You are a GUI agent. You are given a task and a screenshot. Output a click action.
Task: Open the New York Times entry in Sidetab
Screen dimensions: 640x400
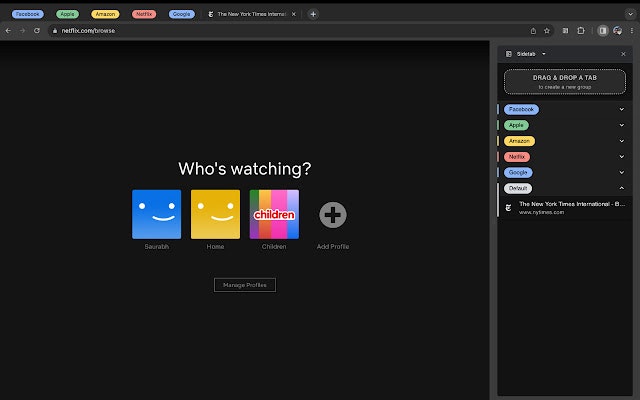tap(565, 208)
